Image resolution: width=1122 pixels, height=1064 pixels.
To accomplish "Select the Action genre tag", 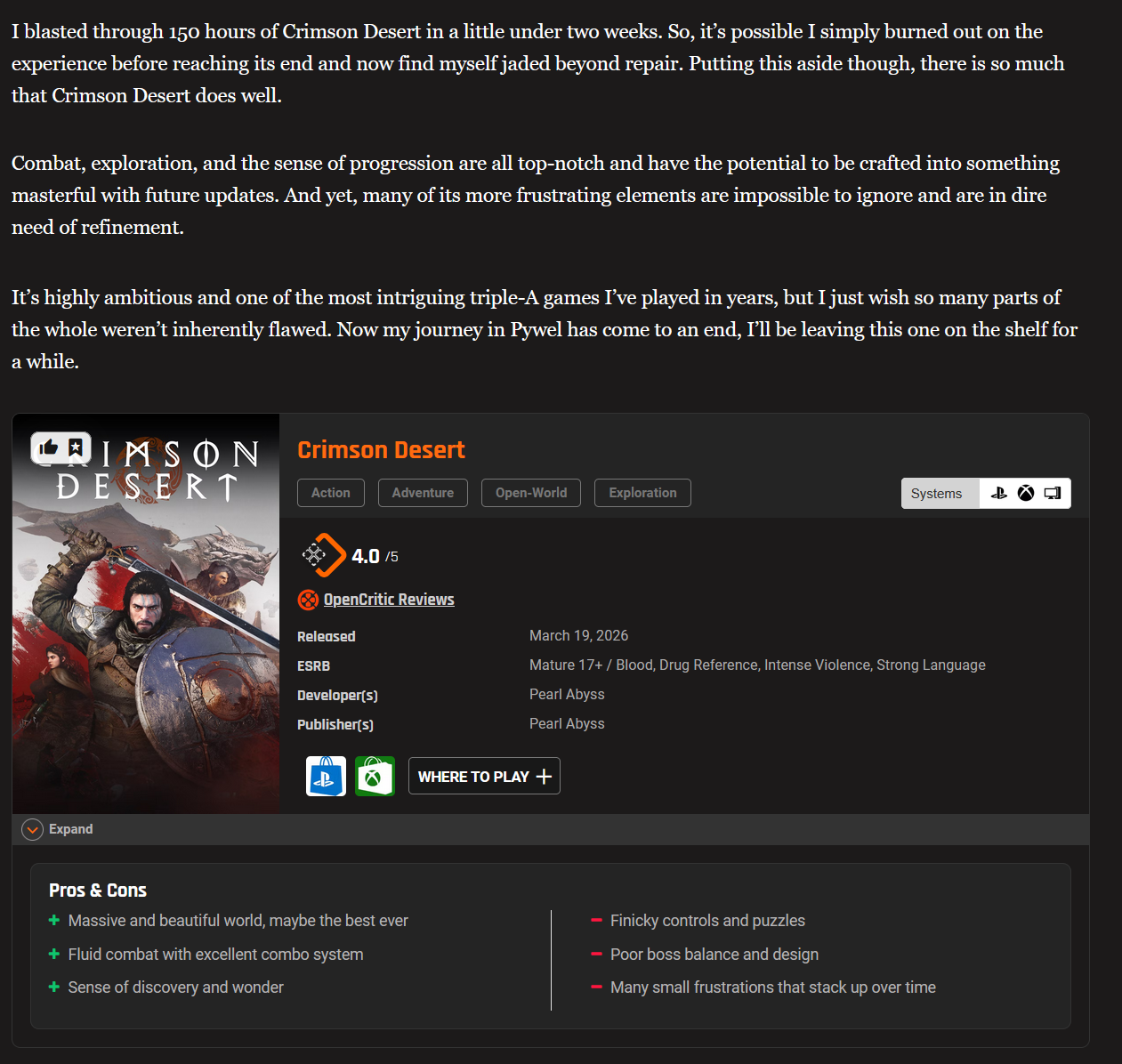I will (331, 493).
